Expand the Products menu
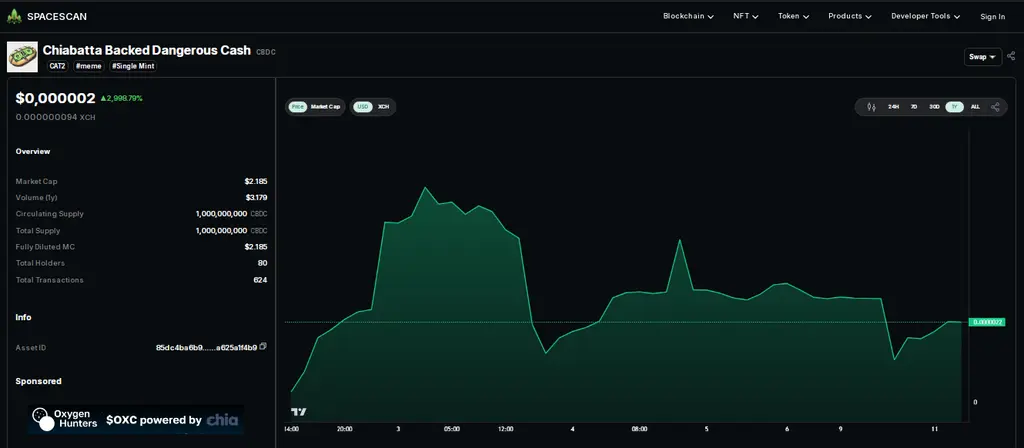 [x=850, y=16]
